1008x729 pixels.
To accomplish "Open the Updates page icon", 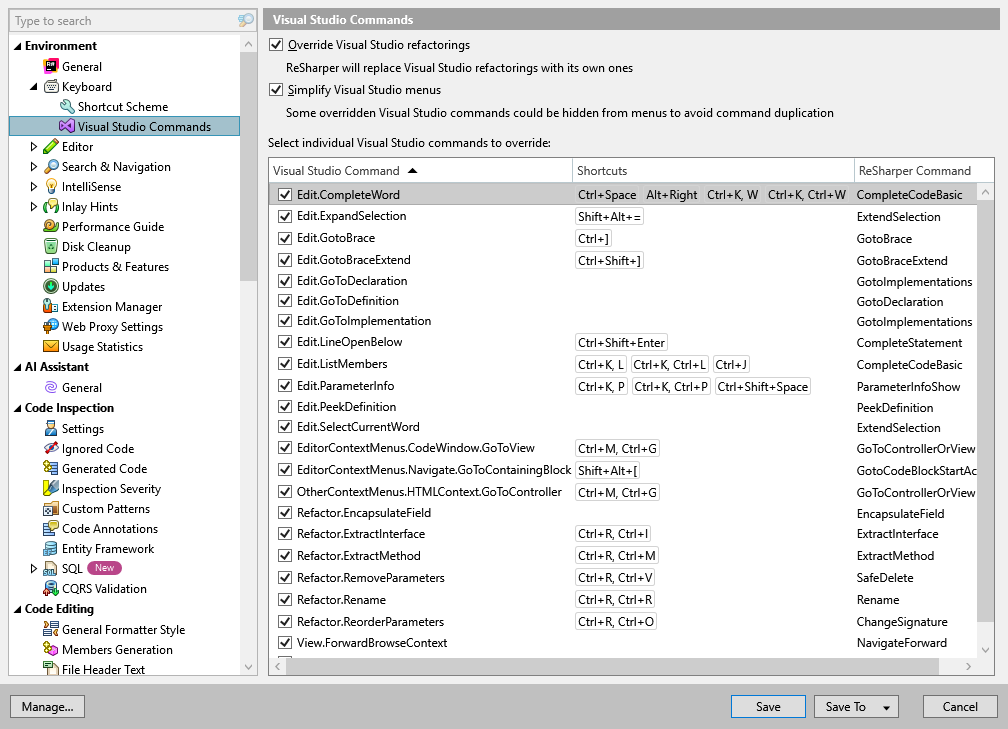I will tap(49, 286).
